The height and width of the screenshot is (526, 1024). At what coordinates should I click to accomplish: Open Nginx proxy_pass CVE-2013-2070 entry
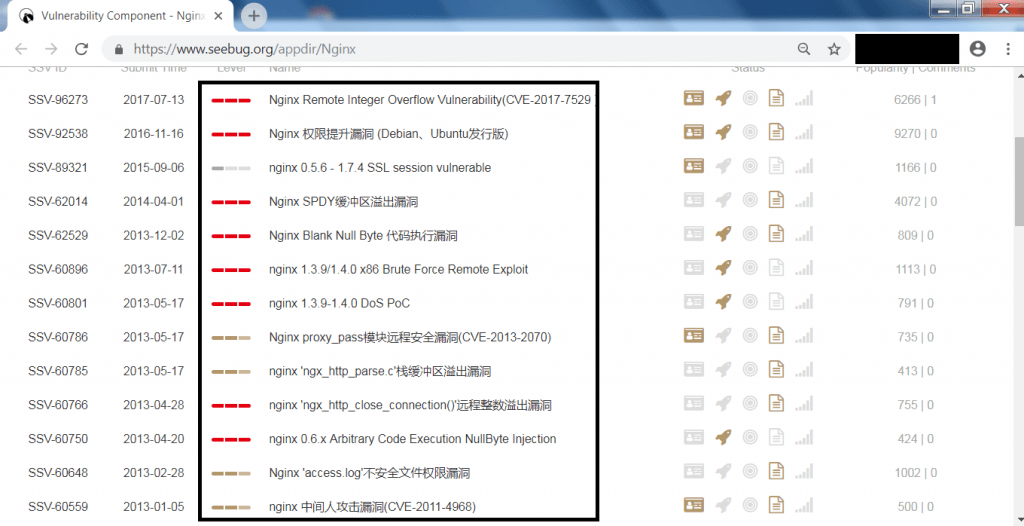click(x=409, y=337)
